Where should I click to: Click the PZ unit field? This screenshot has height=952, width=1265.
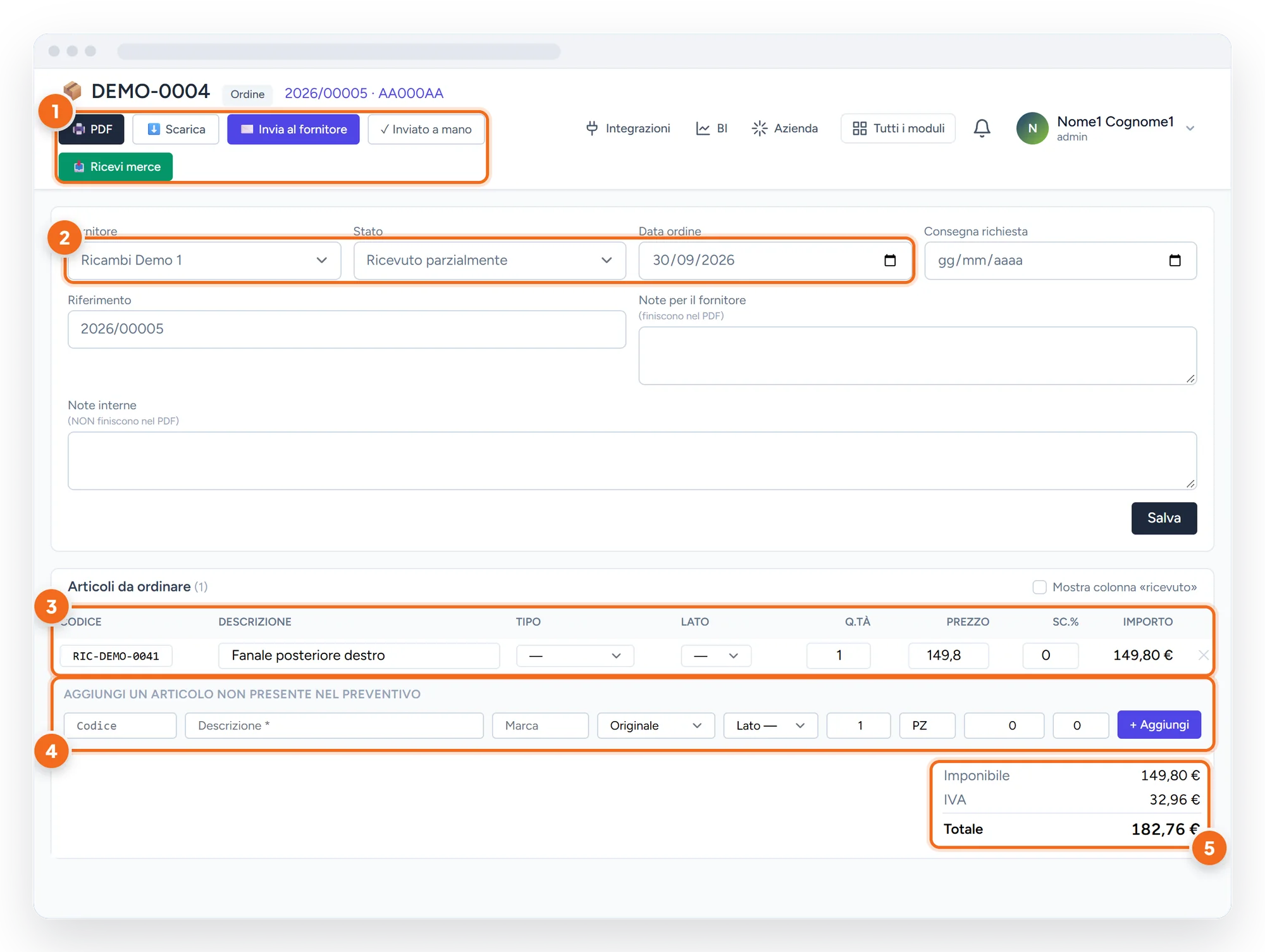click(x=927, y=726)
